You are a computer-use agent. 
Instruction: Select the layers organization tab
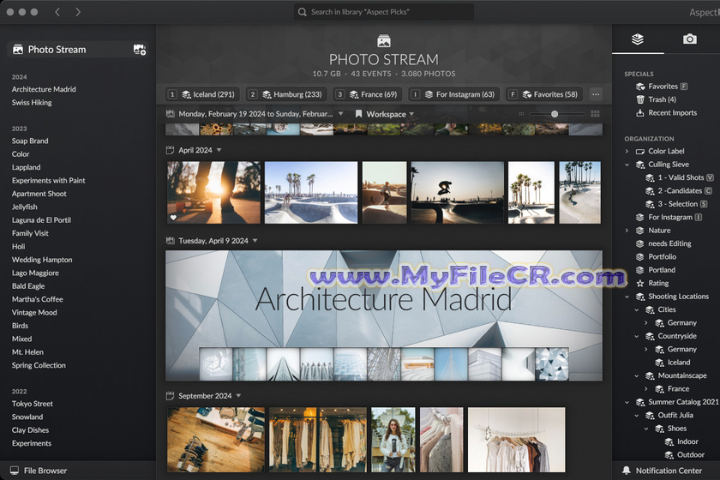[638, 39]
